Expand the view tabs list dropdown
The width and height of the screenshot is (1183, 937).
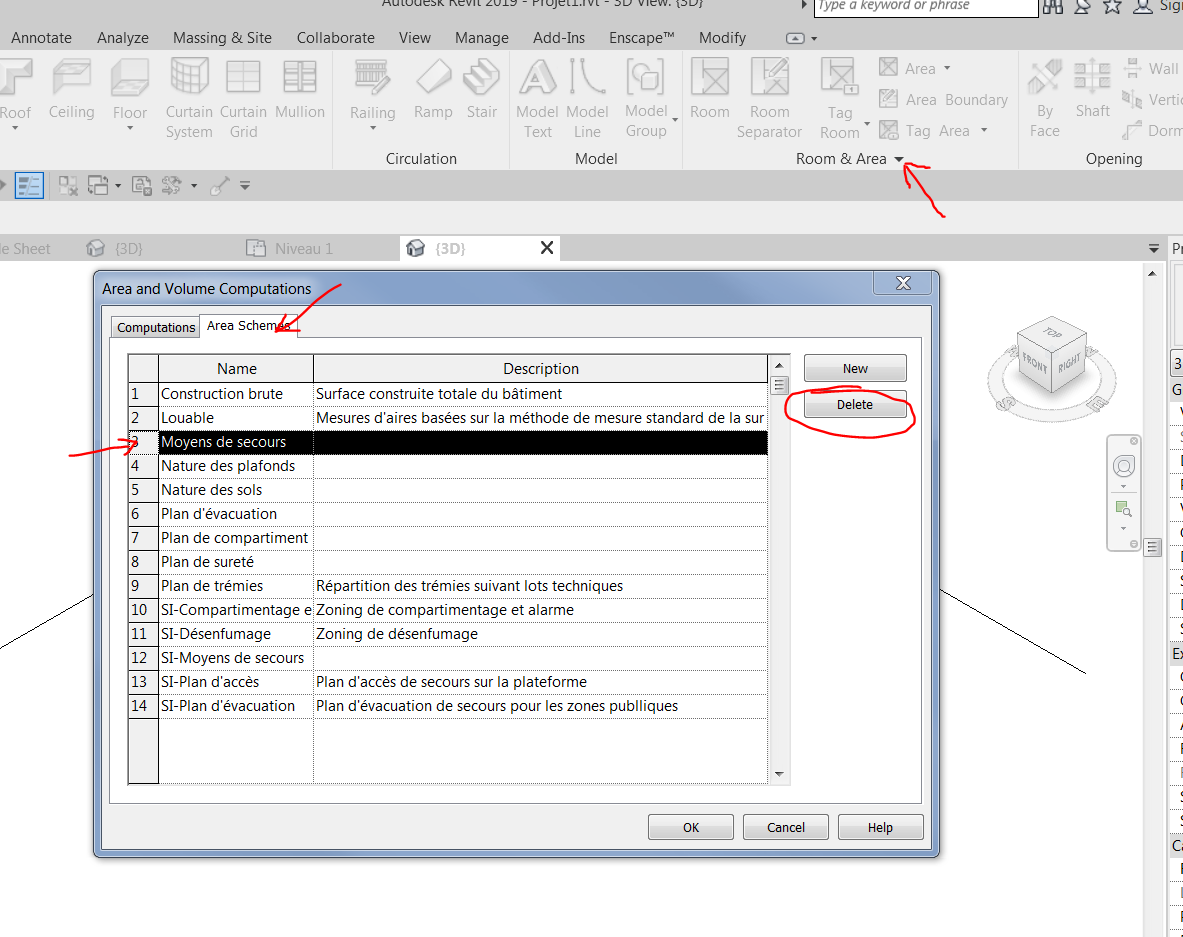coord(1154,248)
